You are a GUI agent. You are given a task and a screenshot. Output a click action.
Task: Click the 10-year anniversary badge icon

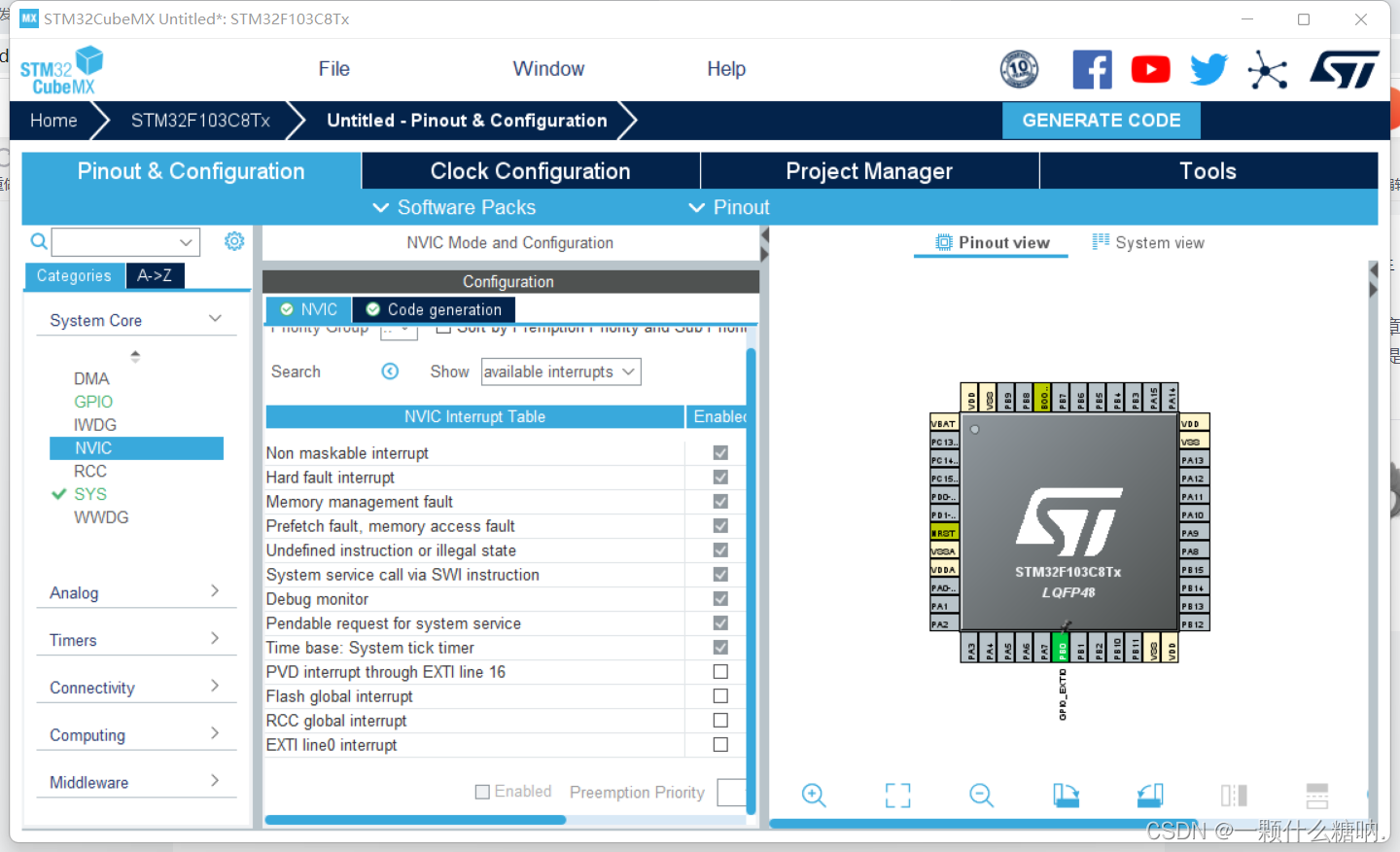pos(1019,69)
